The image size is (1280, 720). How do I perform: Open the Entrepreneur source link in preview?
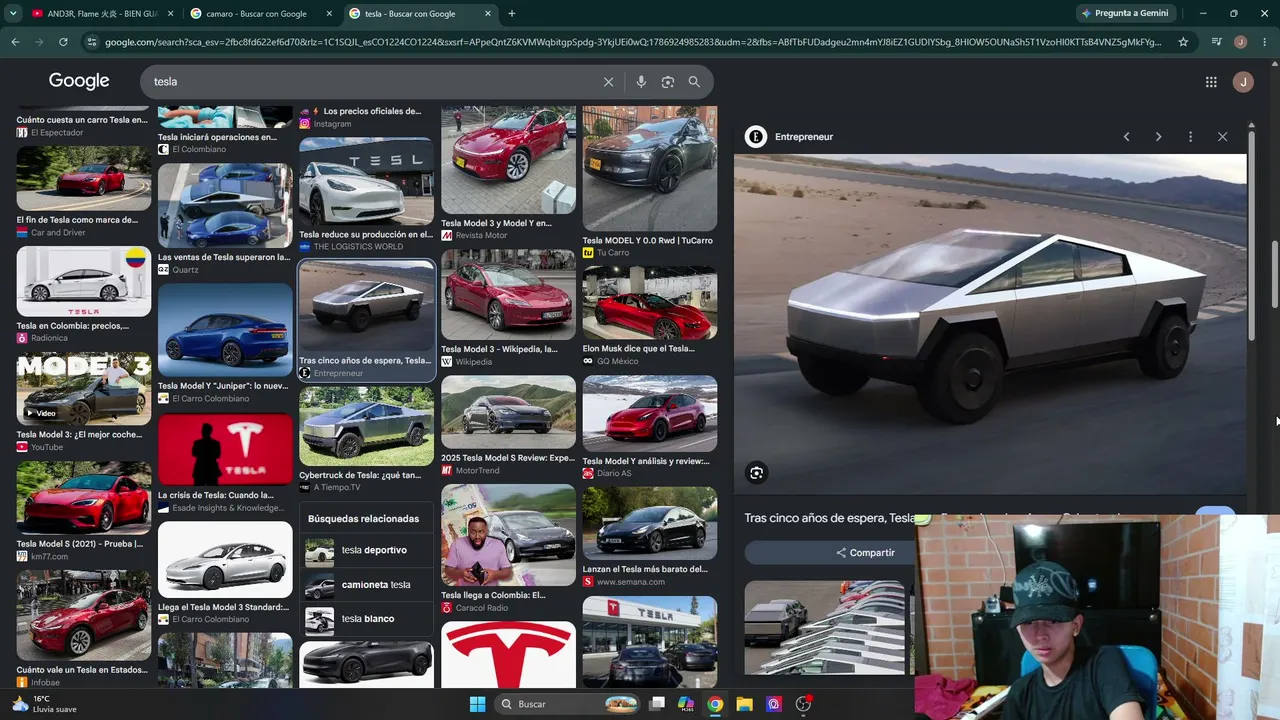[x=790, y=137]
